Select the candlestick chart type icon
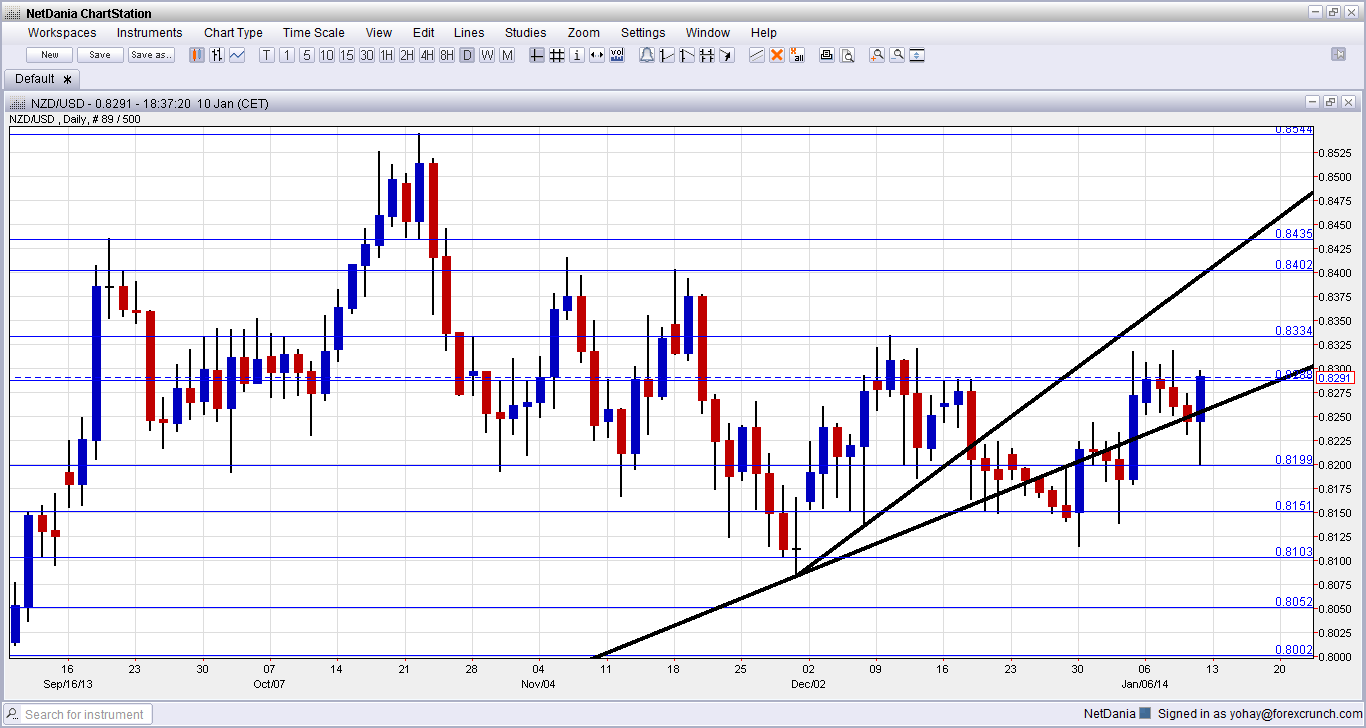The height and width of the screenshot is (728, 1366). (x=197, y=55)
